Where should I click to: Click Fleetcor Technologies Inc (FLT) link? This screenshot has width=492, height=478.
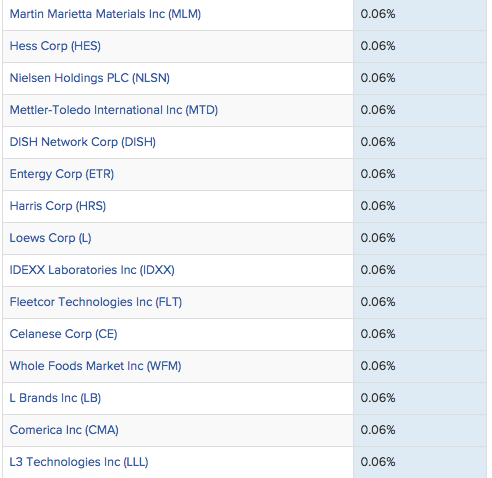[x=96, y=302]
